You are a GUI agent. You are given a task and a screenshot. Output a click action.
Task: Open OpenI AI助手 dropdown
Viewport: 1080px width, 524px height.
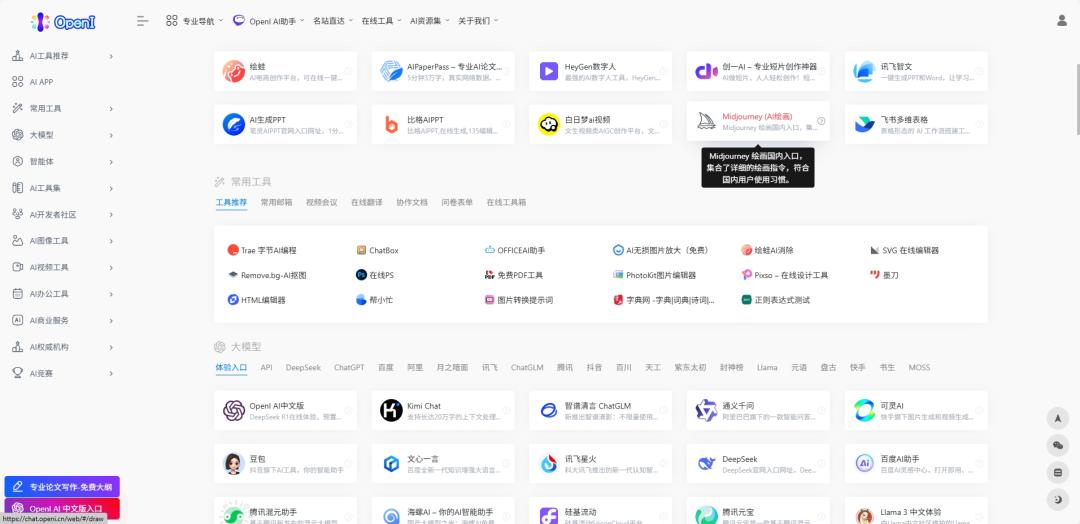(269, 21)
